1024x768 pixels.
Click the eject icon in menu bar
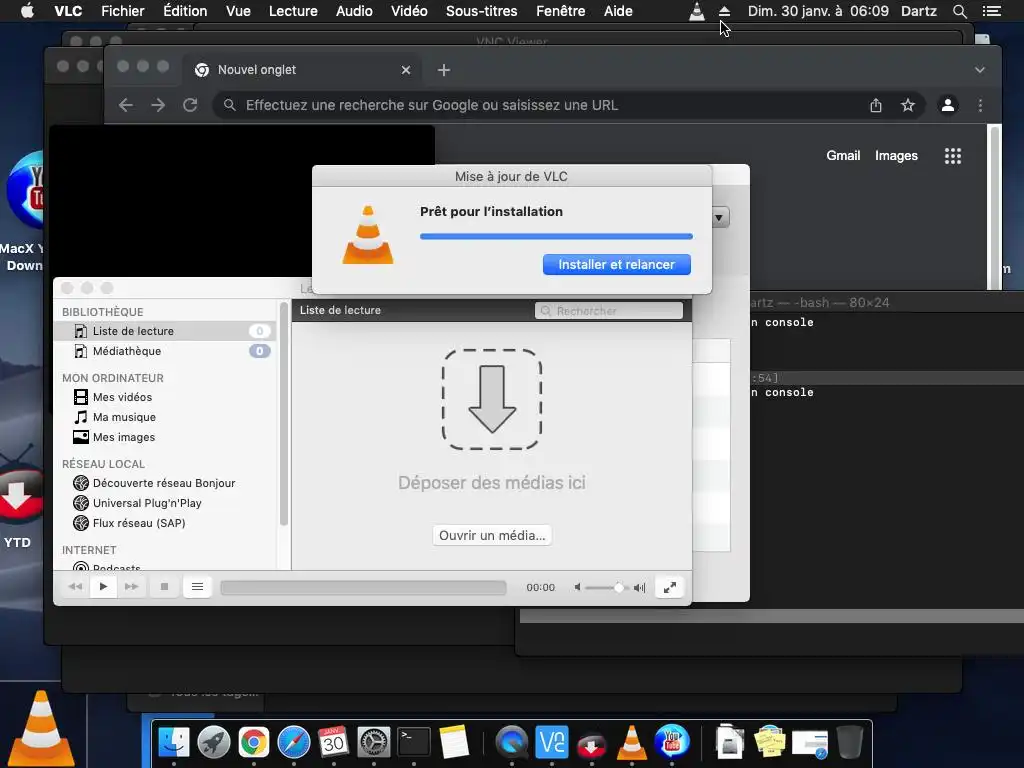coord(724,11)
